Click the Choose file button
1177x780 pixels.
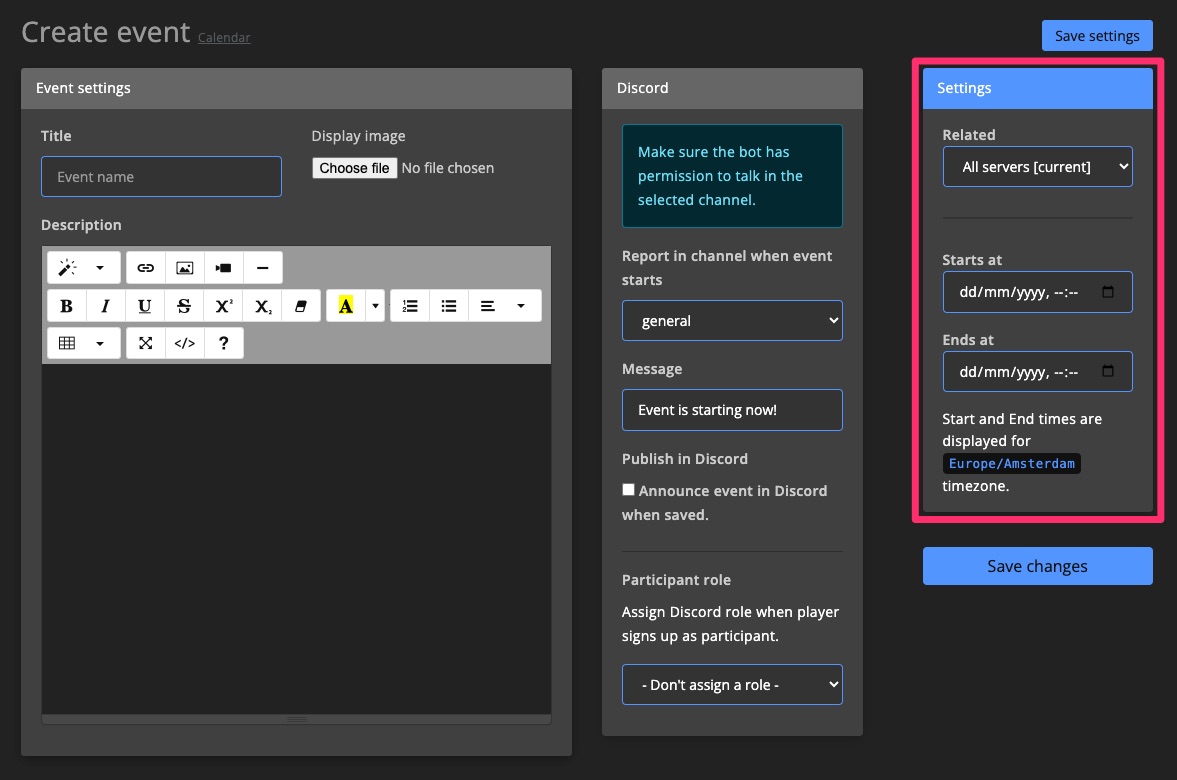355,168
